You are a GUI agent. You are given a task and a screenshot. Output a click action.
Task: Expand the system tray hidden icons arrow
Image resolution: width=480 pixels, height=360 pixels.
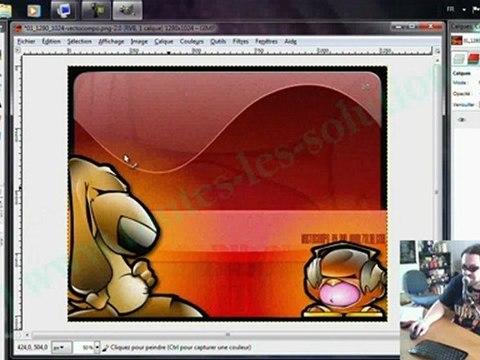tap(464, 10)
